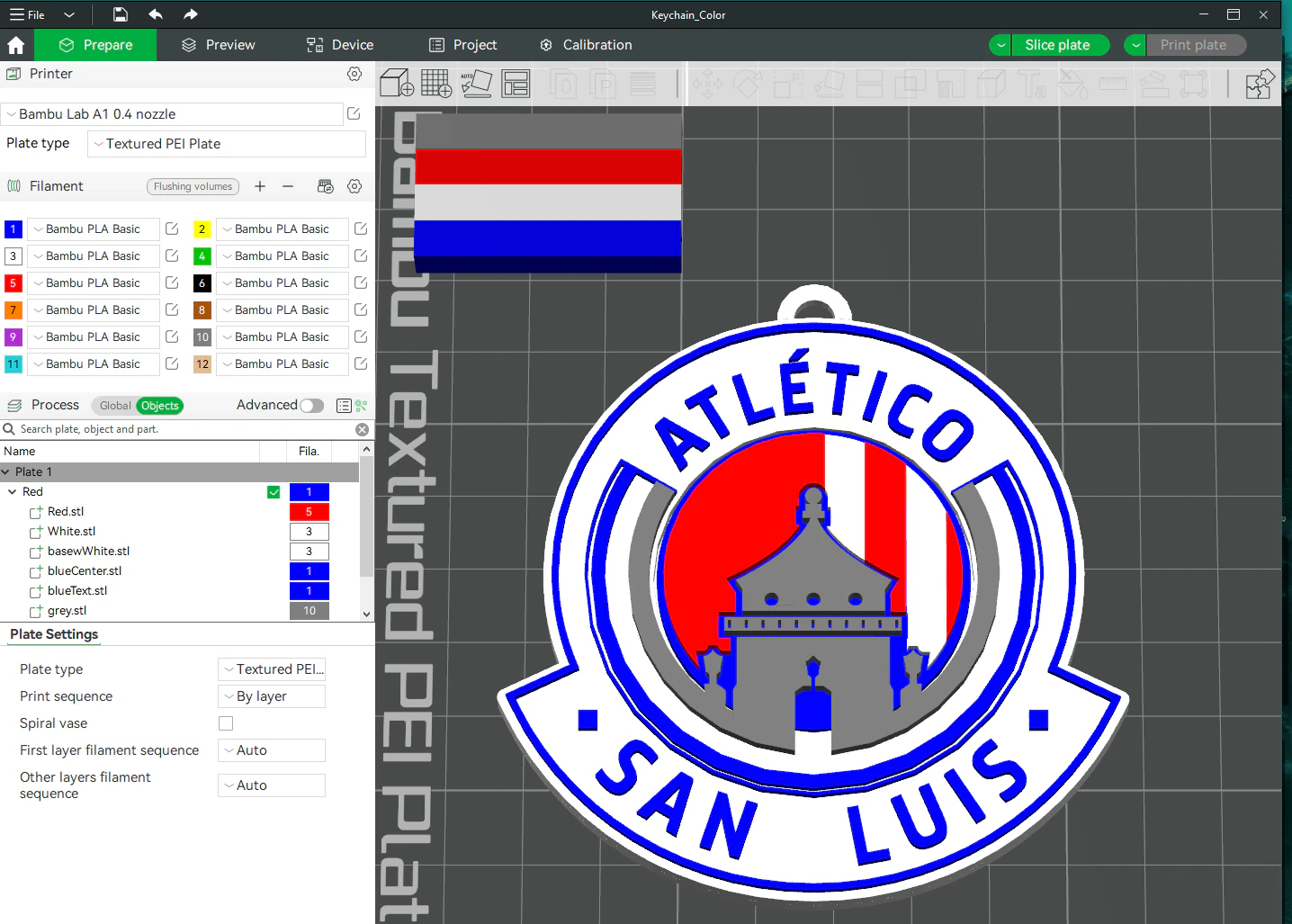
Task: Save the project with the disk icon
Action: 121,14
